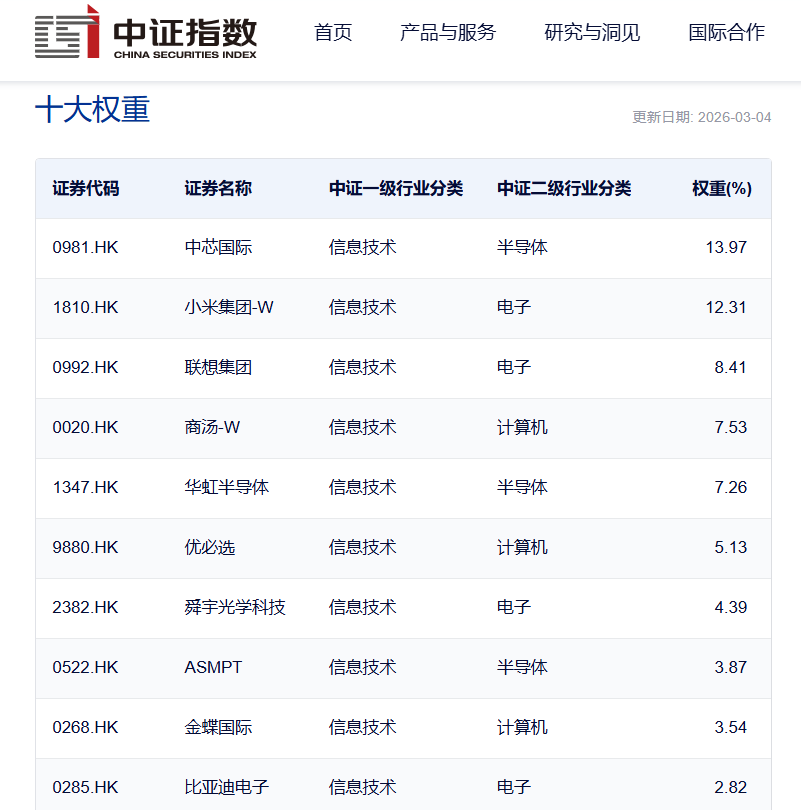Click weight value 4.39
The width and height of the screenshot is (801, 810).
(x=730, y=607)
